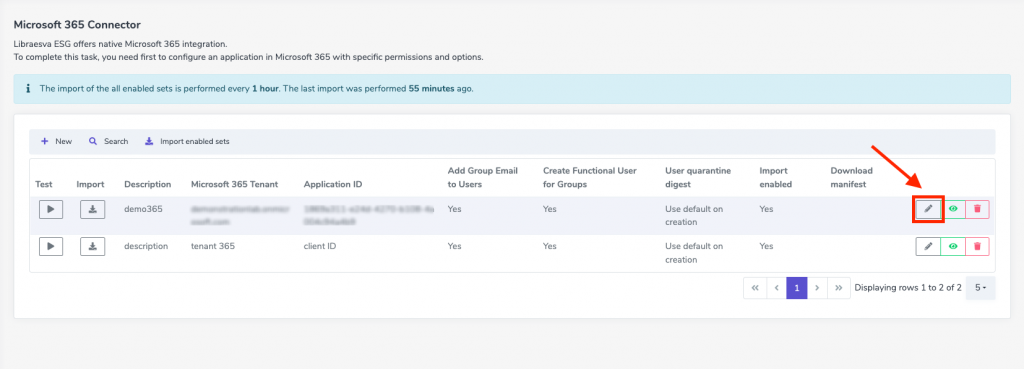Click Add Group Email to Users header
Viewport: 1024px width, 369px height.
483,178
